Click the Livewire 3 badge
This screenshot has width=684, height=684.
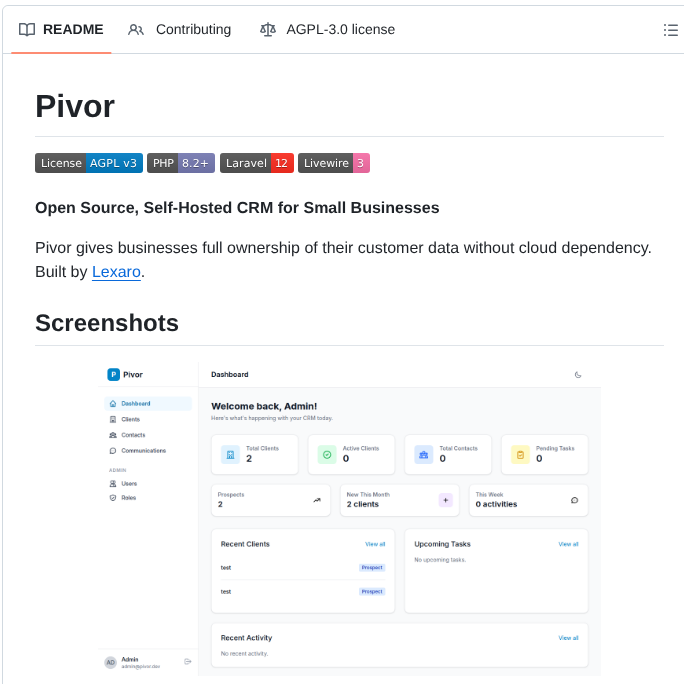click(334, 163)
